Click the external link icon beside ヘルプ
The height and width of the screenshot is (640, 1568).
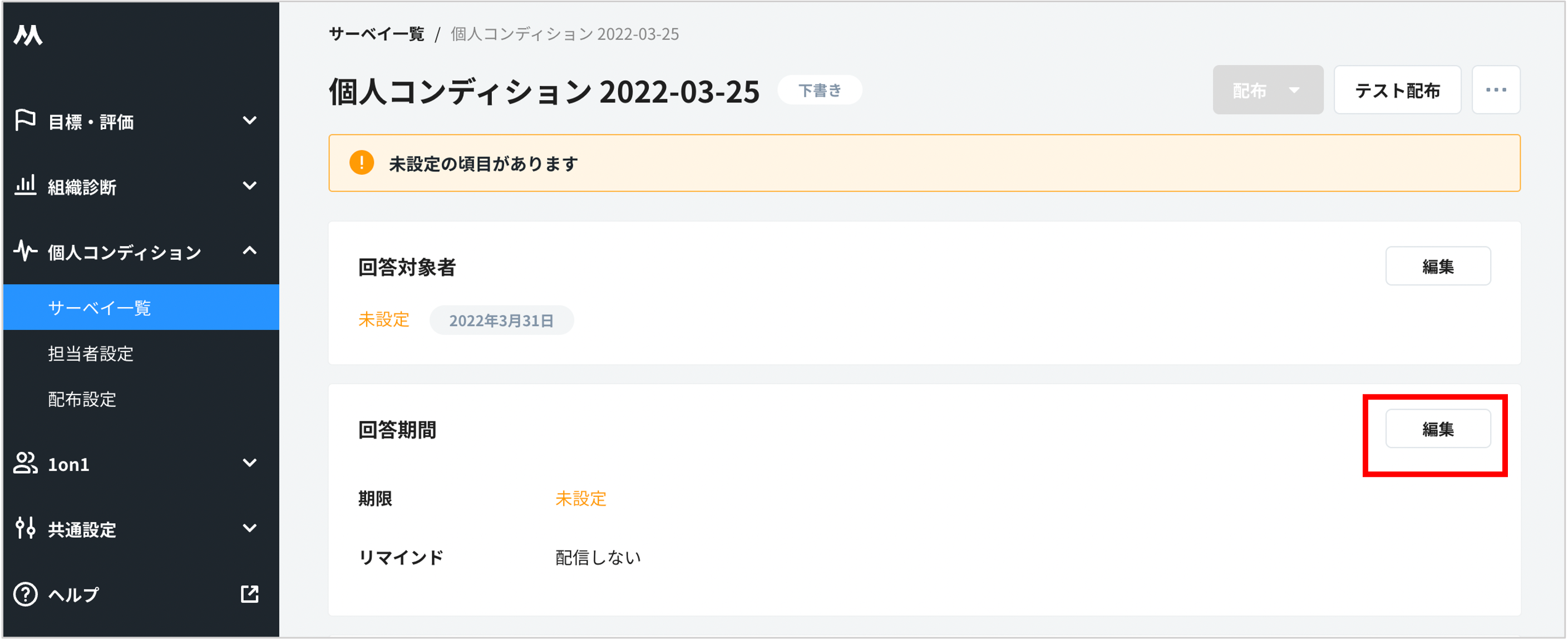(250, 594)
